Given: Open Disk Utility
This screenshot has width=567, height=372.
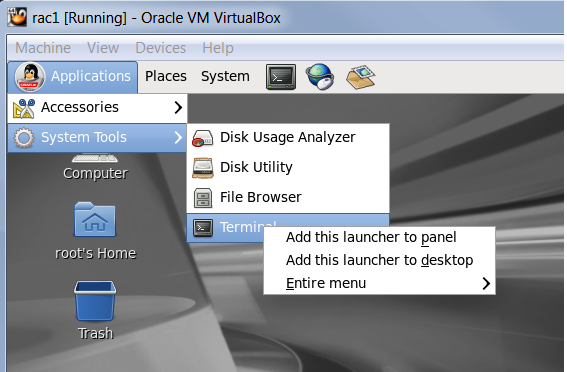Looking at the screenshot, I should coord(288,167).
